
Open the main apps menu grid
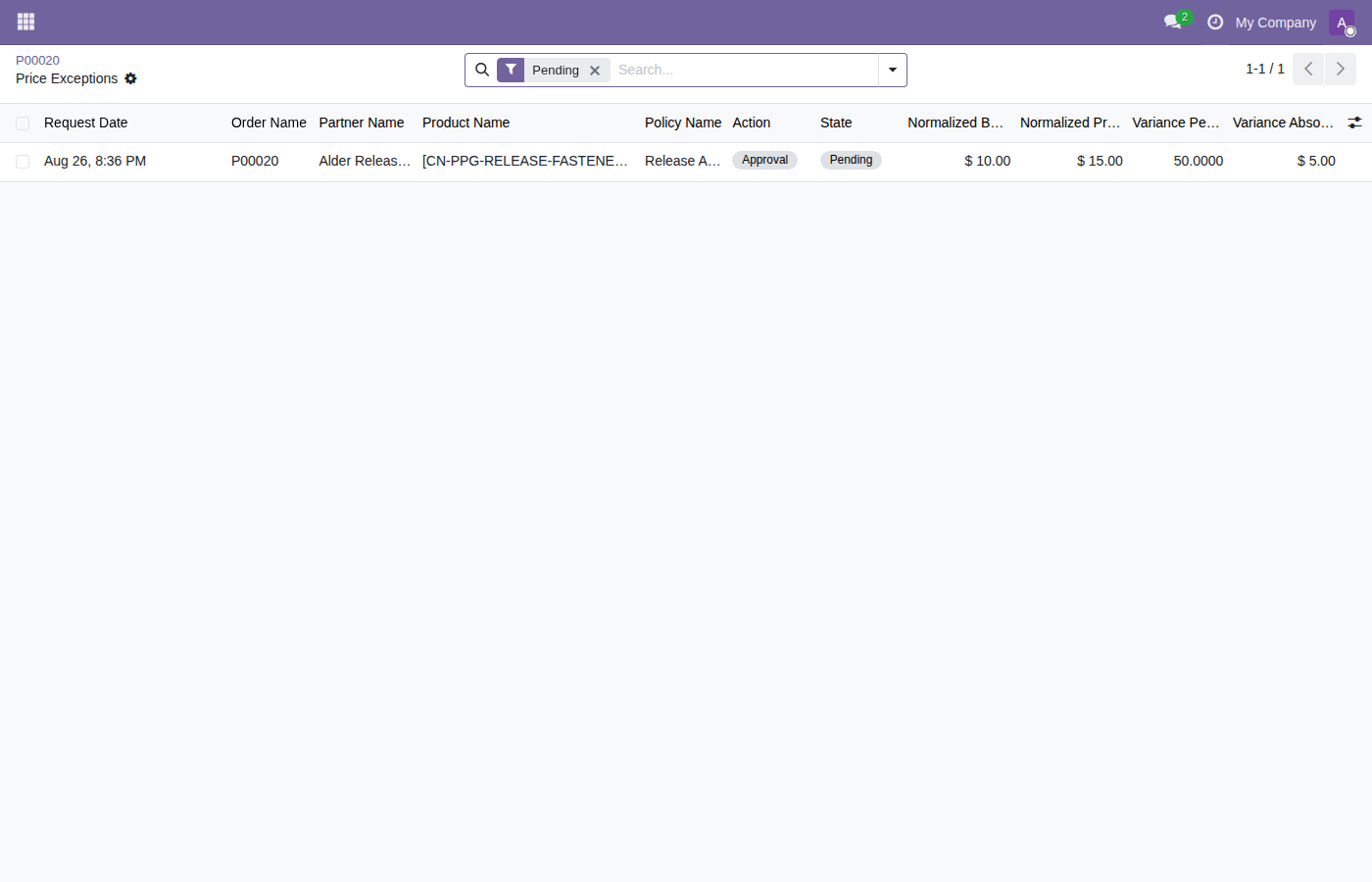pyautogui.click(x=26, y=22)
